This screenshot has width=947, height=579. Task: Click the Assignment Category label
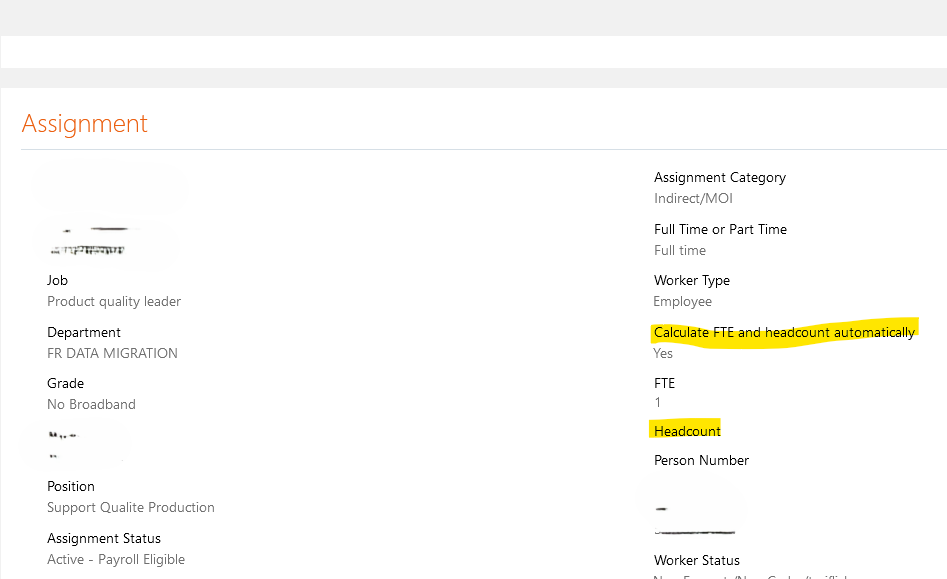(719, 177)
